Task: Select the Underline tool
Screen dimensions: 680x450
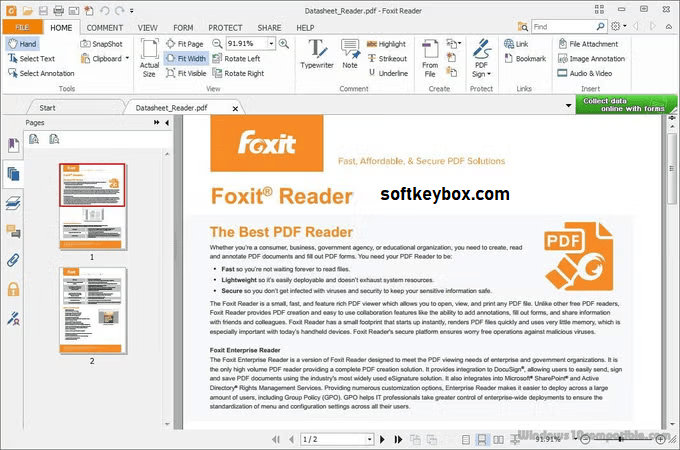Action: point(388,73)
